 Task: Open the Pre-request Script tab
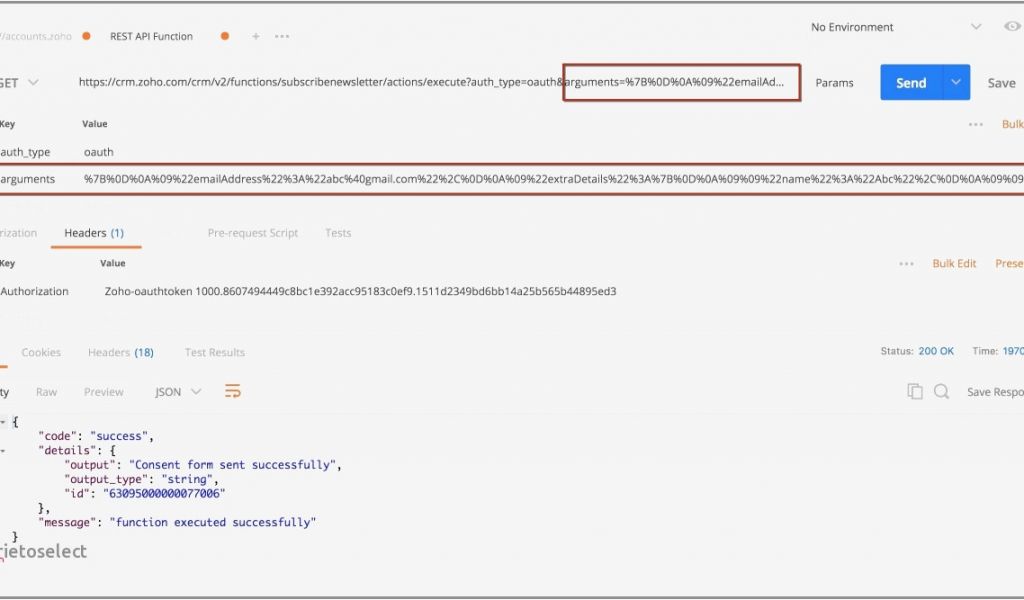[x=253, y=233]
